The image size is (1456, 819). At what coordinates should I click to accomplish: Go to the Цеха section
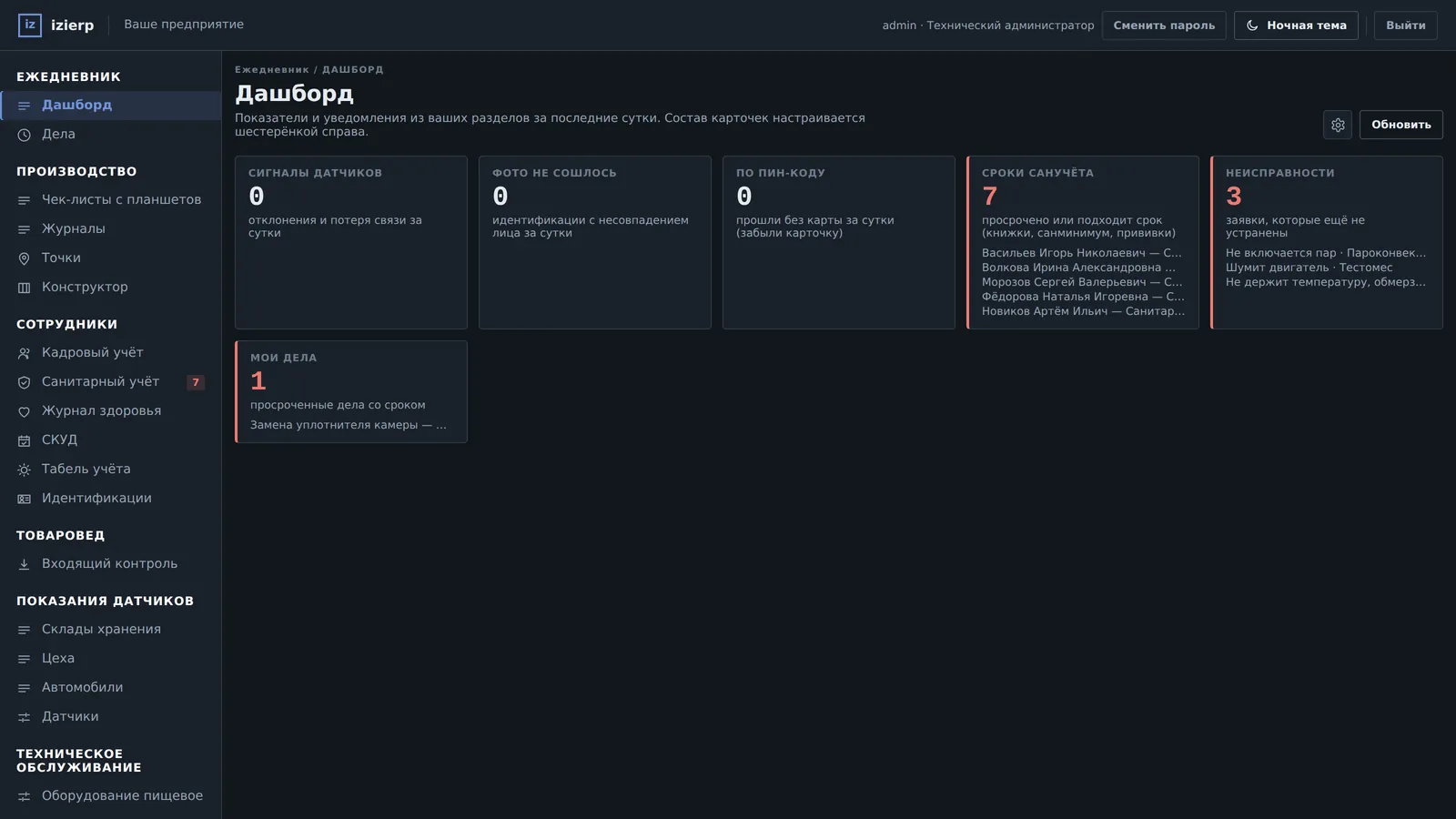[x=110, y=659]
